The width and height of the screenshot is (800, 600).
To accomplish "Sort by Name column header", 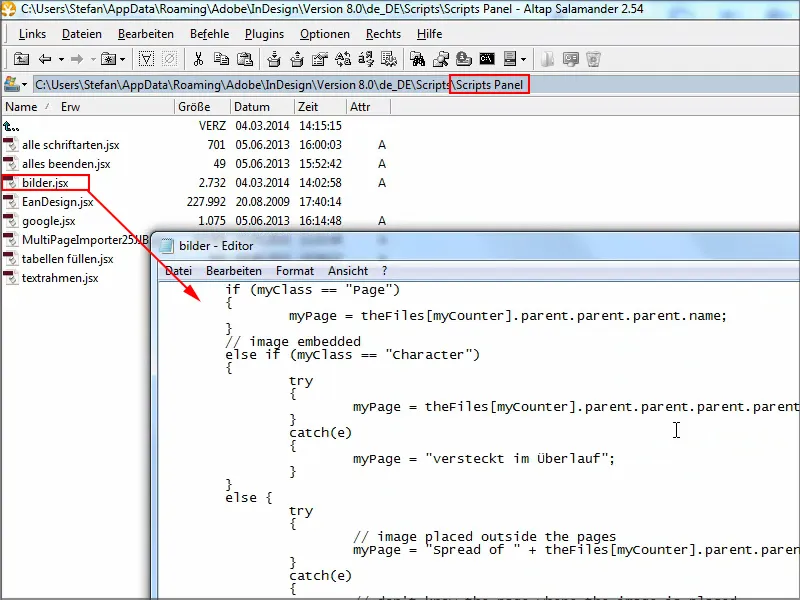I will [21, 107].
